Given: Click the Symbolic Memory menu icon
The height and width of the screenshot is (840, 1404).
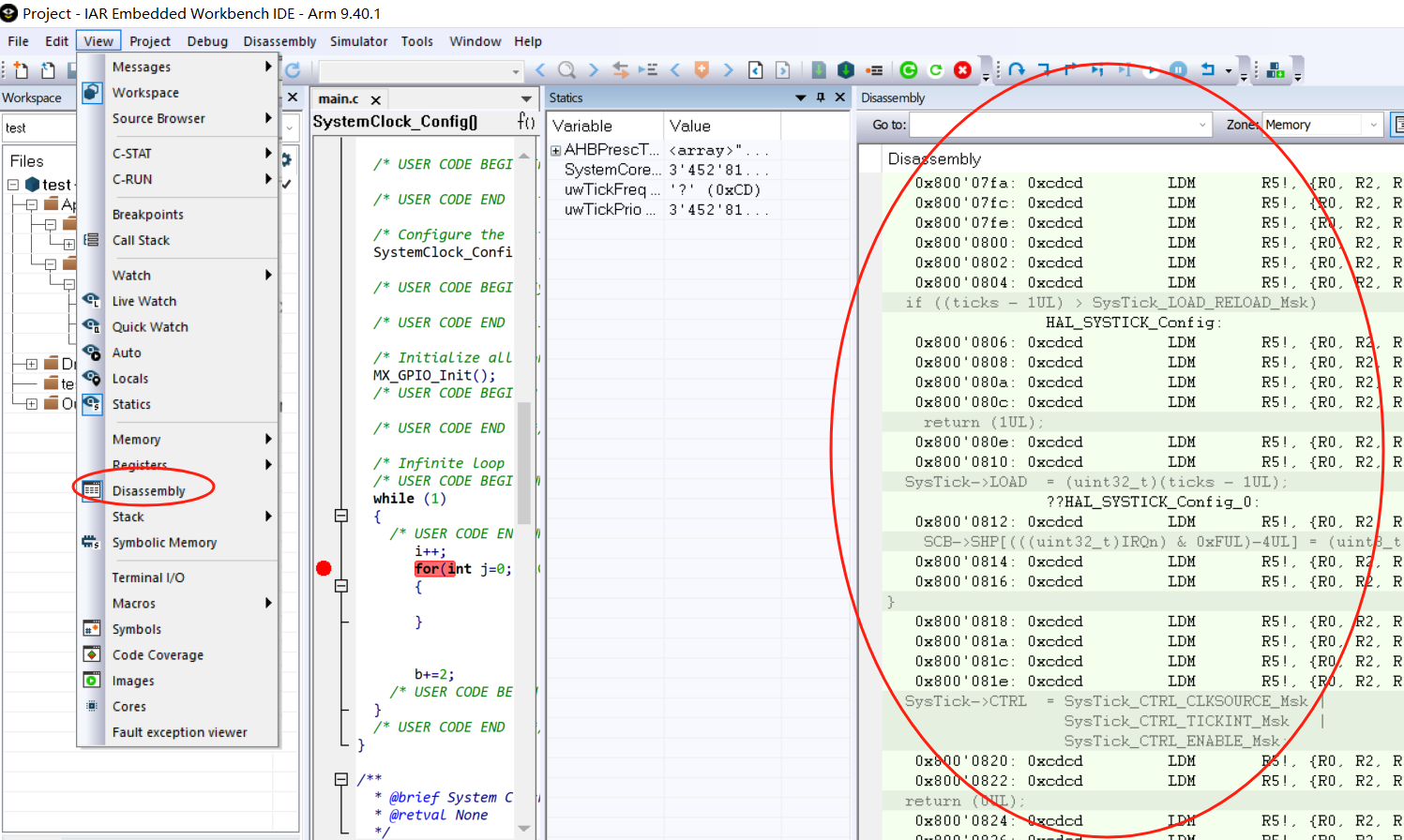Looking at the screenshot, I should pyautogui.click(x=92, y=542).
